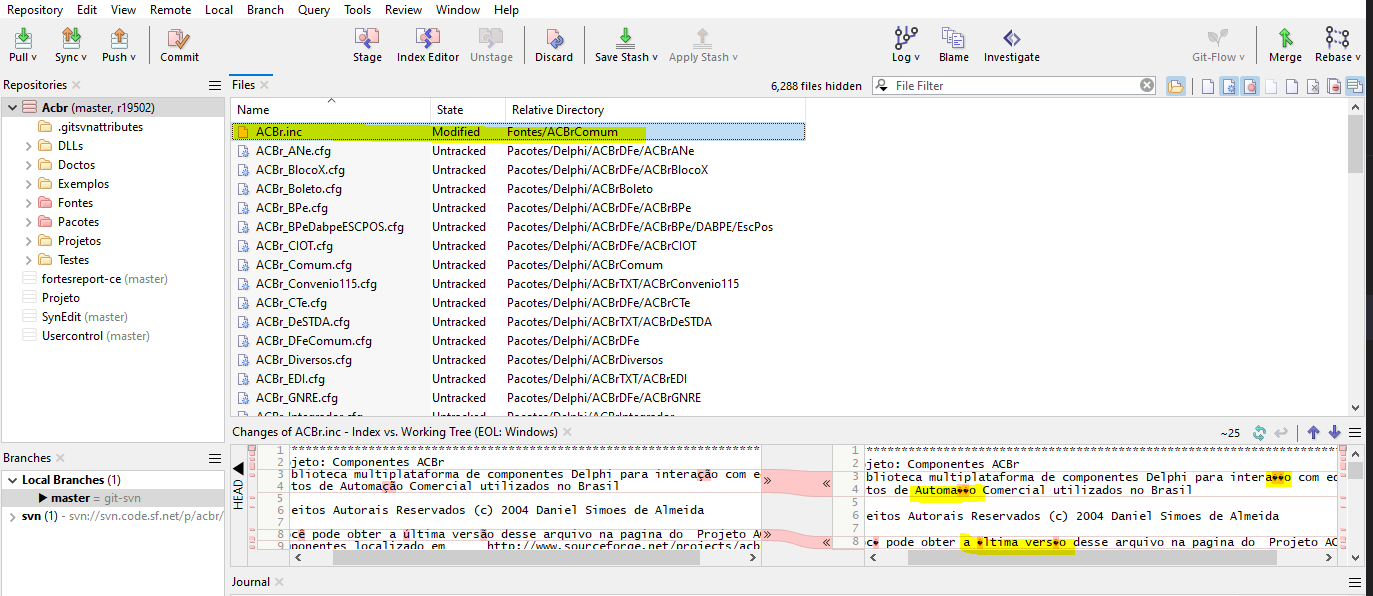Sort files by the Name column

331,110
